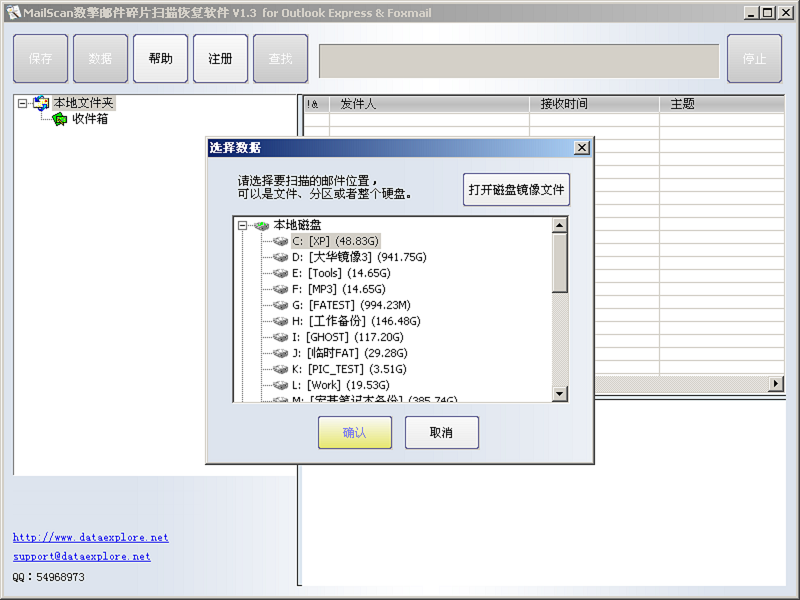
Task: Select drive E: [Tools] (14.65G)
Action: (341, 273)
